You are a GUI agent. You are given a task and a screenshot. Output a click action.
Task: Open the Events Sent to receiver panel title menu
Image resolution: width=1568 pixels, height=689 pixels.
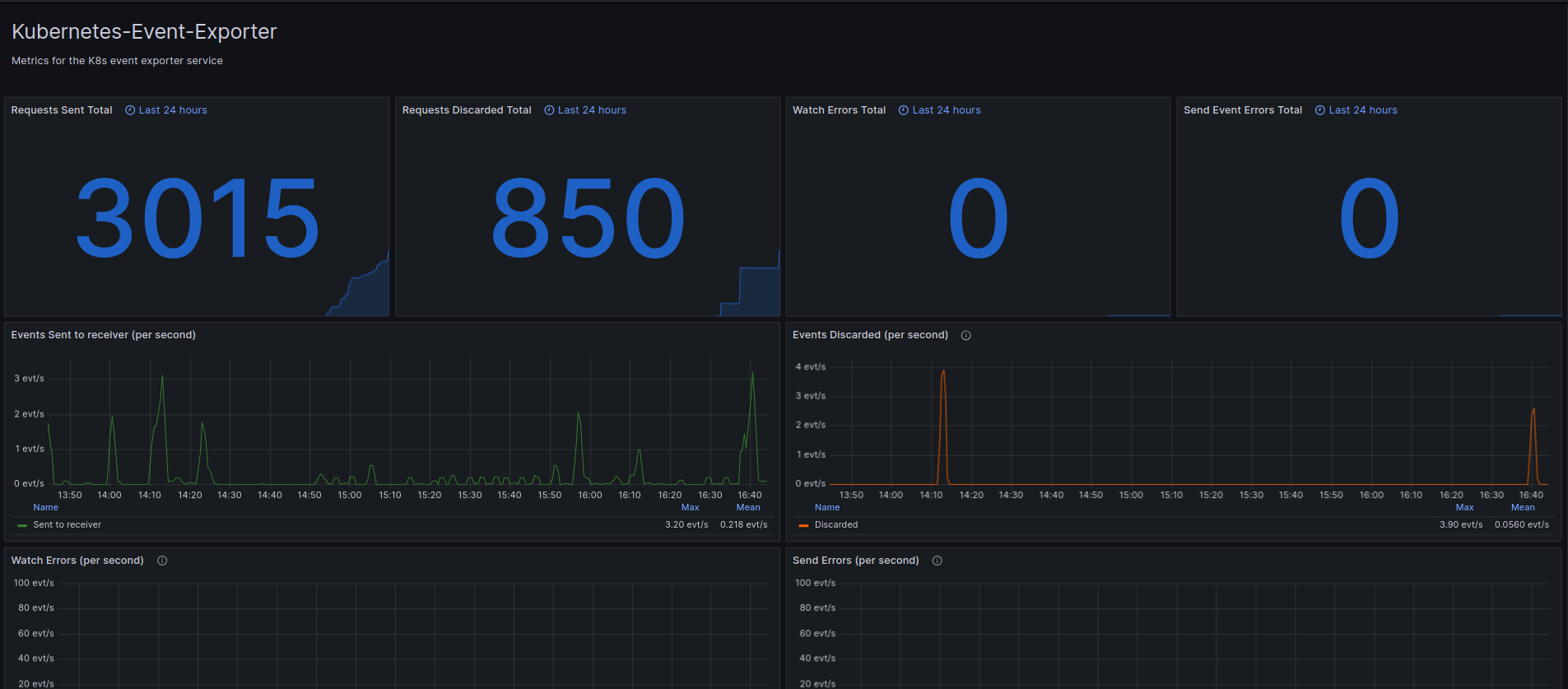coord(104,335)
